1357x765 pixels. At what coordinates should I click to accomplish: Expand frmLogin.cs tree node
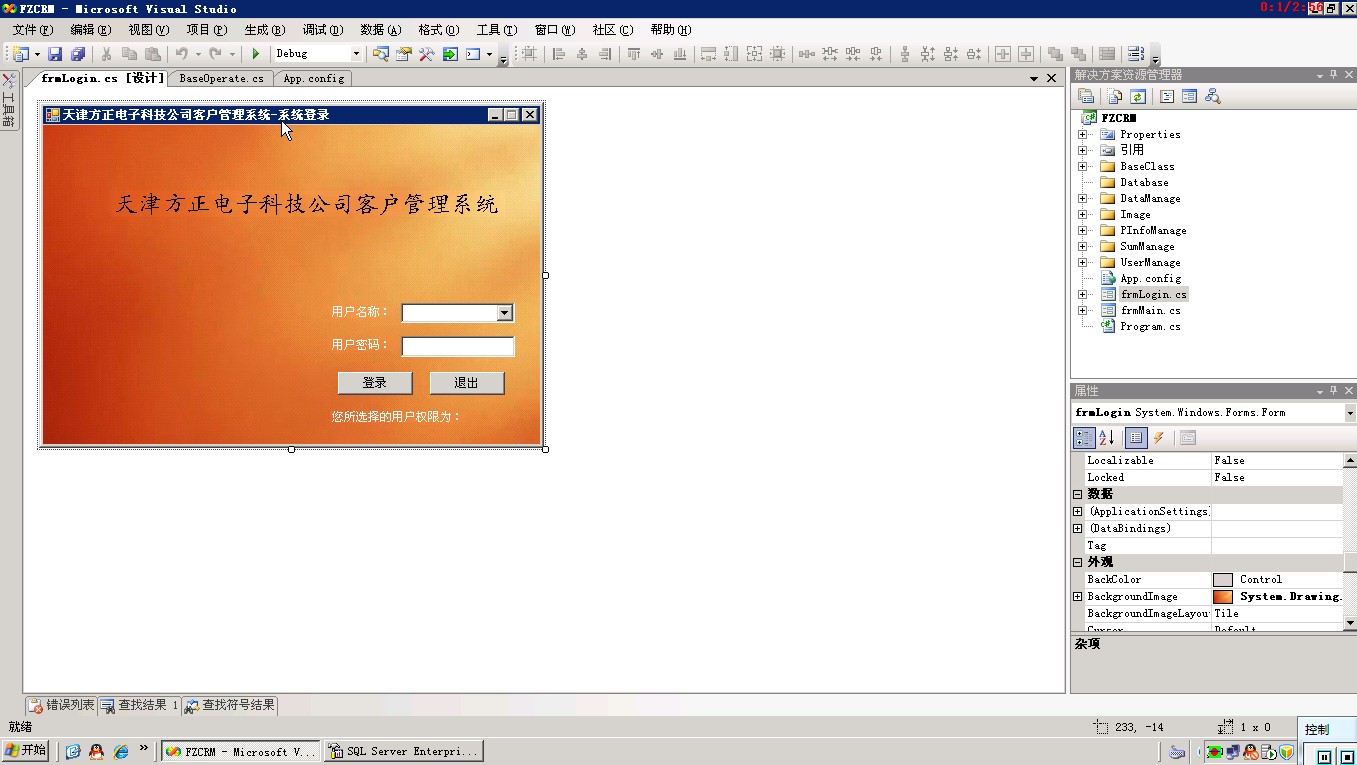pyautogui.click(x=1082, y=294)
